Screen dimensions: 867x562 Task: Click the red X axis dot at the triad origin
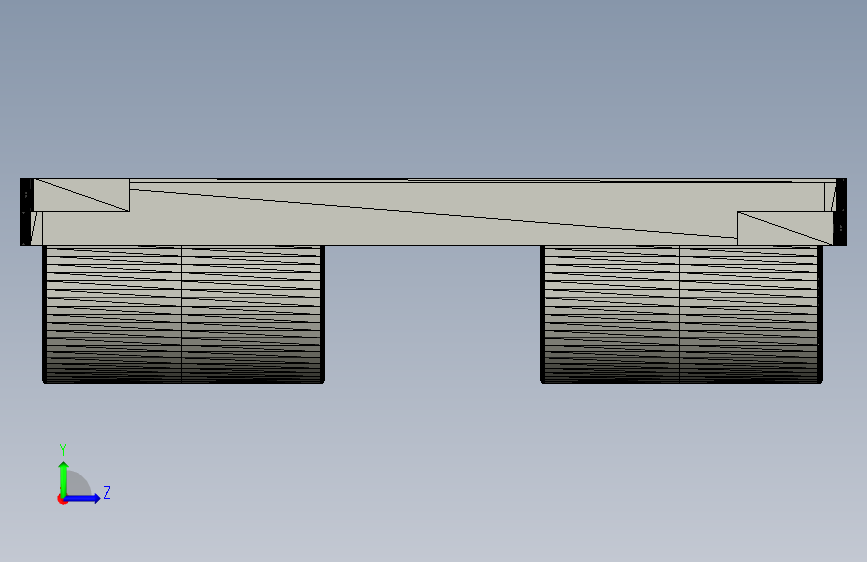pyautogui.click(x=62, y=499)
